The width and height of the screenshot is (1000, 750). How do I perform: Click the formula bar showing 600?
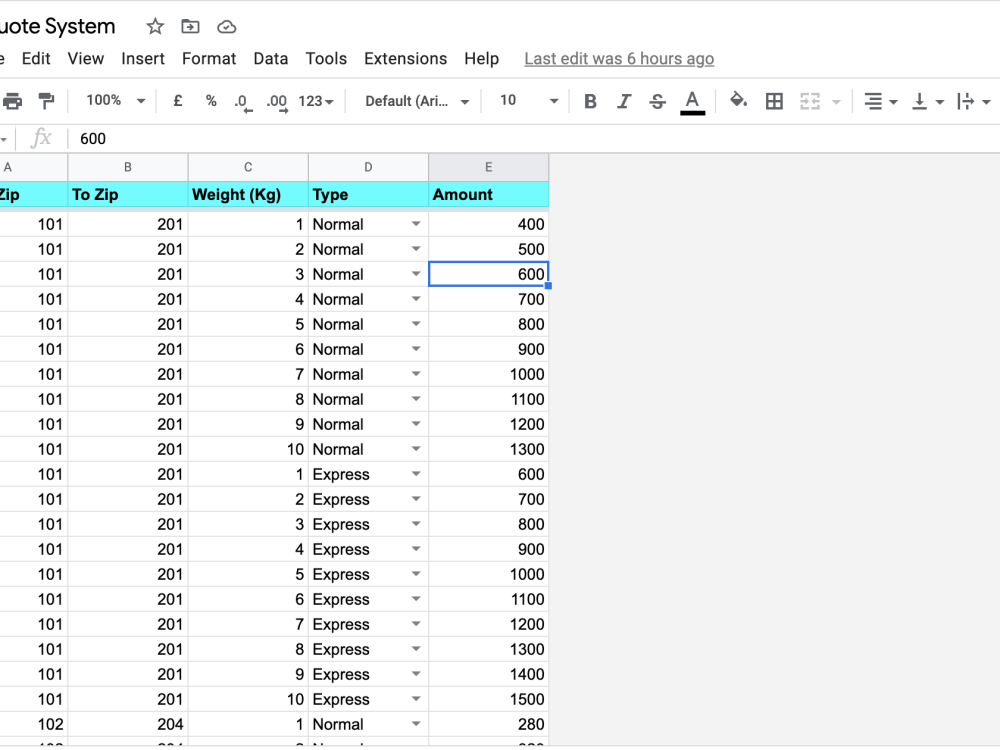[x=536, y=138]
